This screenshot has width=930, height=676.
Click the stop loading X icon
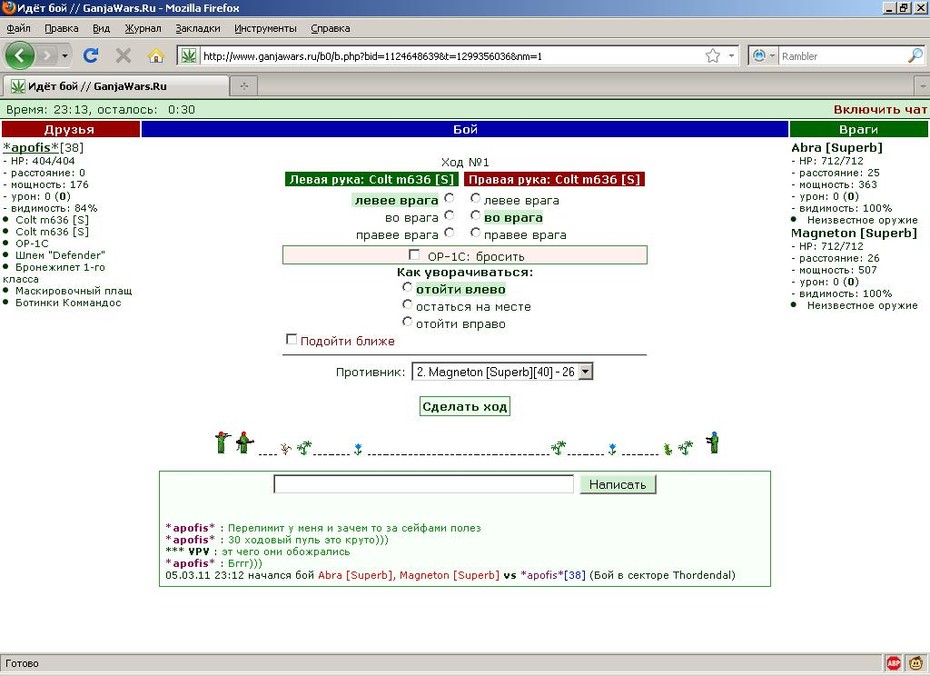tap(123, 56)
